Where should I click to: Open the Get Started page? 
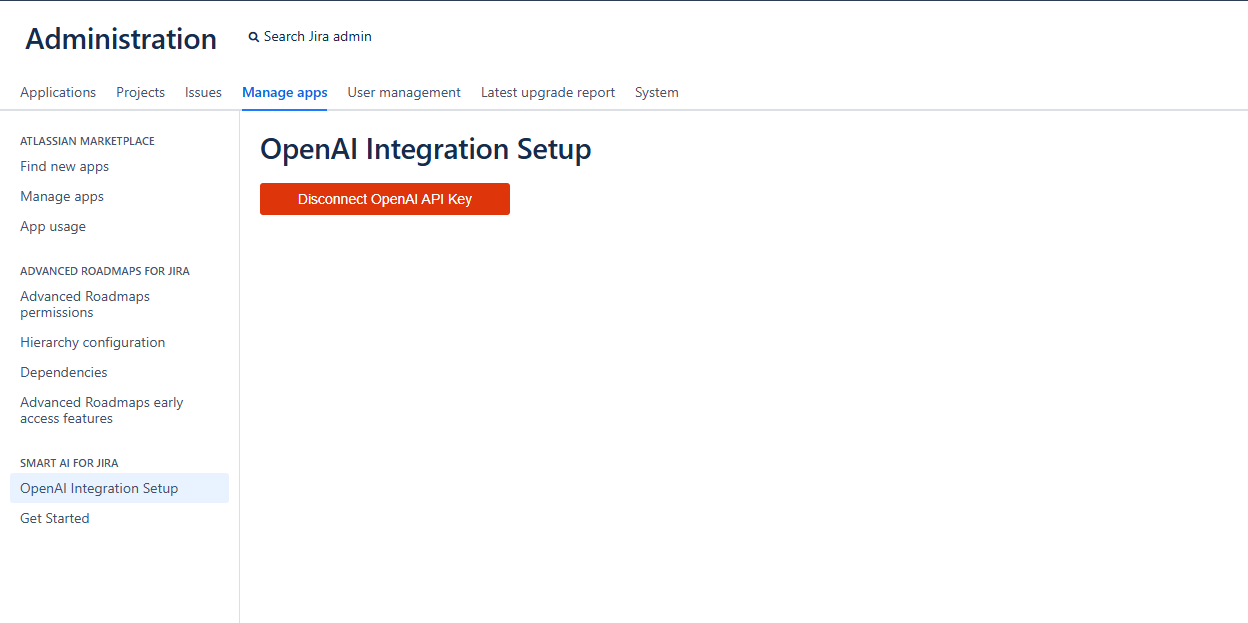(x=54, y=518)
